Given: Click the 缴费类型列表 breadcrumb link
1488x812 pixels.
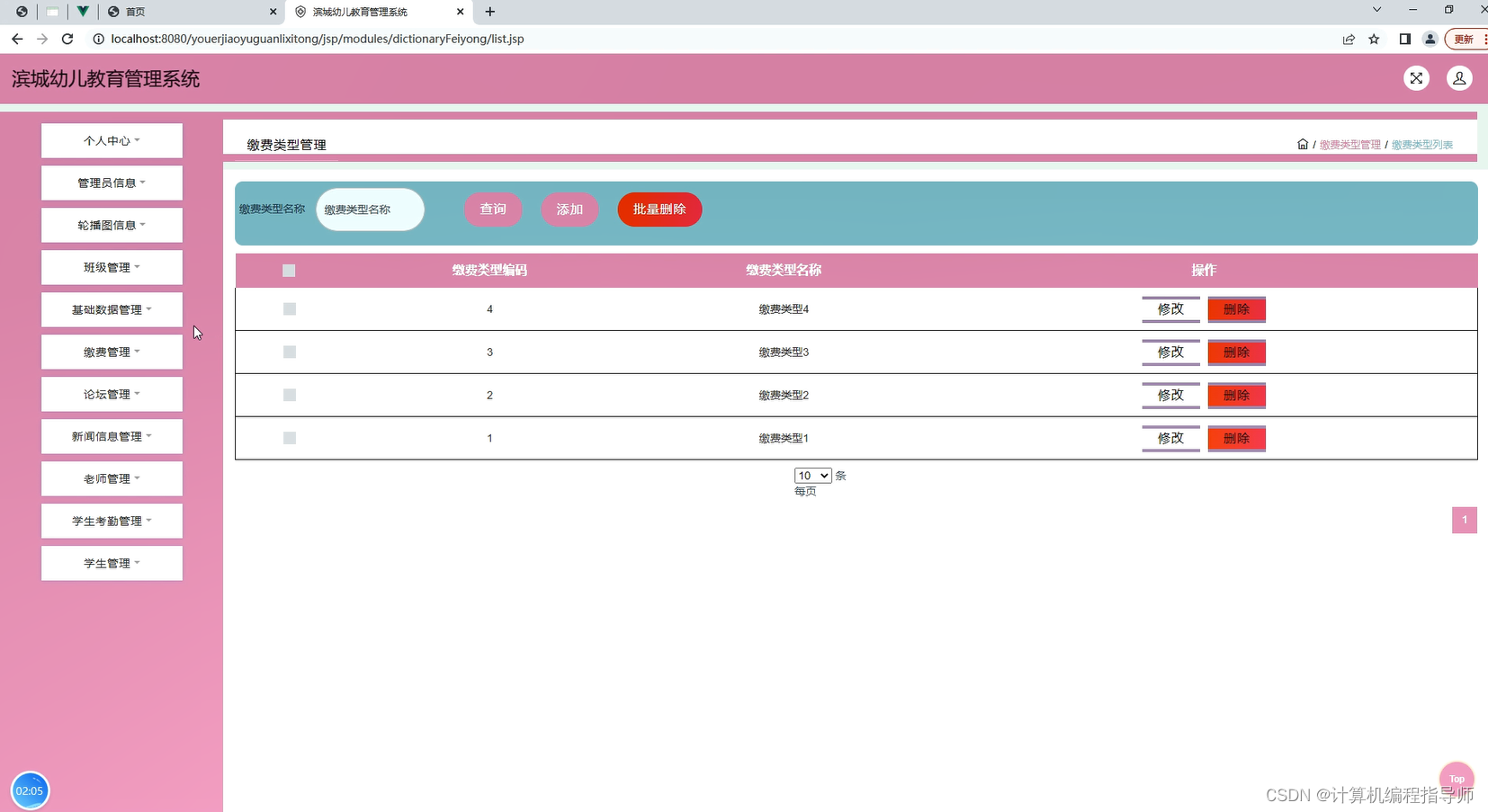Looking at the screenshot, I should coord(1422,145).
